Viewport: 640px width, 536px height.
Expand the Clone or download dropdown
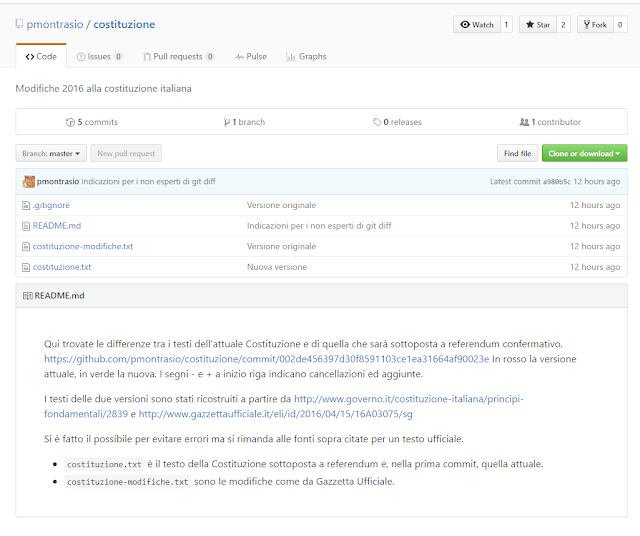coord(584,153)
